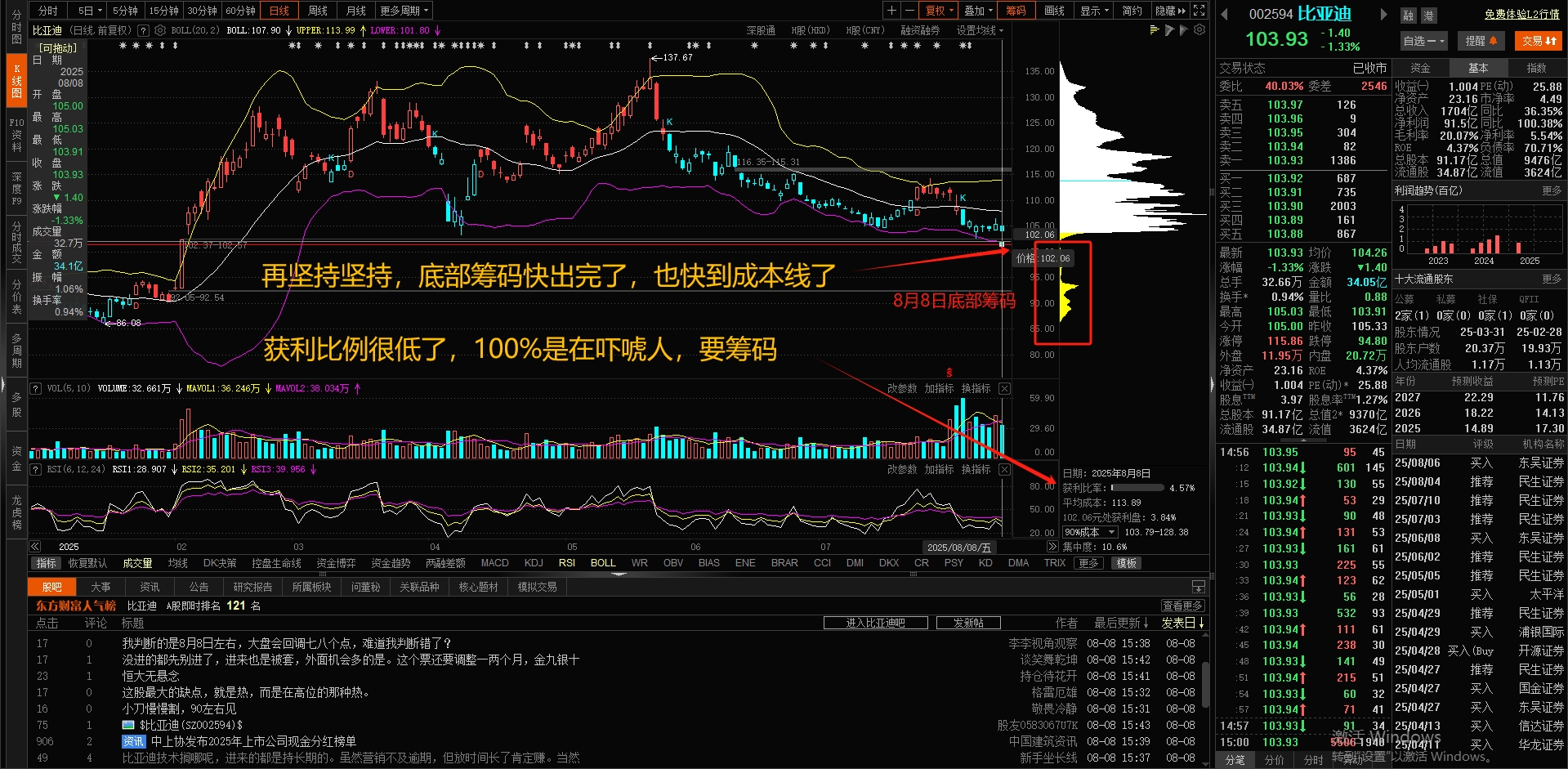Screen dimensions: 1568x769
Task: Go to previous stock arrow
Action: (1224, 14)
